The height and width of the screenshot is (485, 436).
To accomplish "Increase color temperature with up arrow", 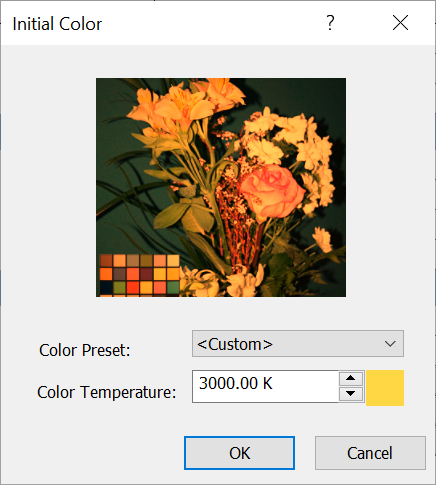I will [x=351, y=378].
